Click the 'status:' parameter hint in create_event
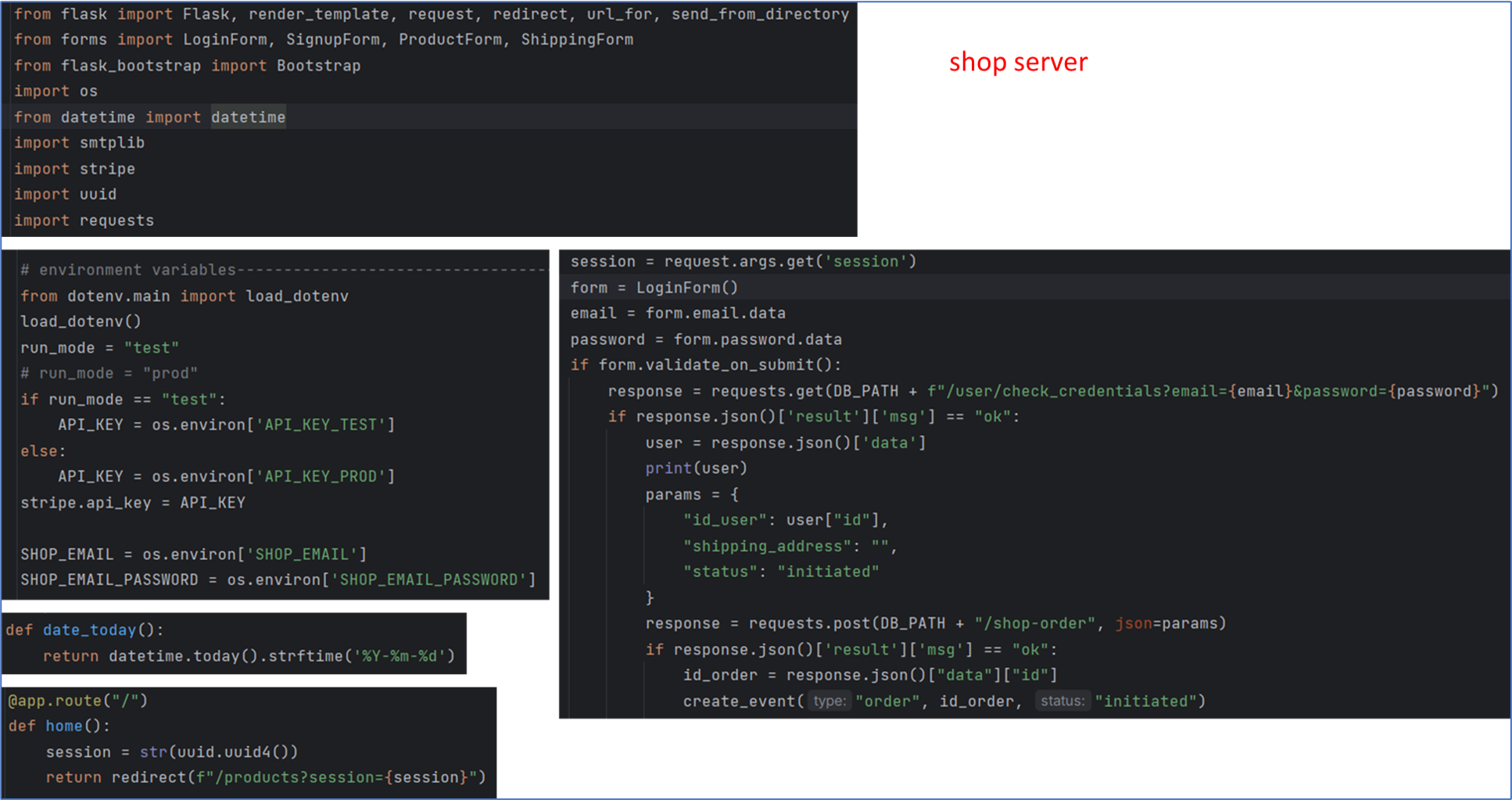Image resolution: width=1512 pixels, height=800 pixels. click(x=1062, y=701)
